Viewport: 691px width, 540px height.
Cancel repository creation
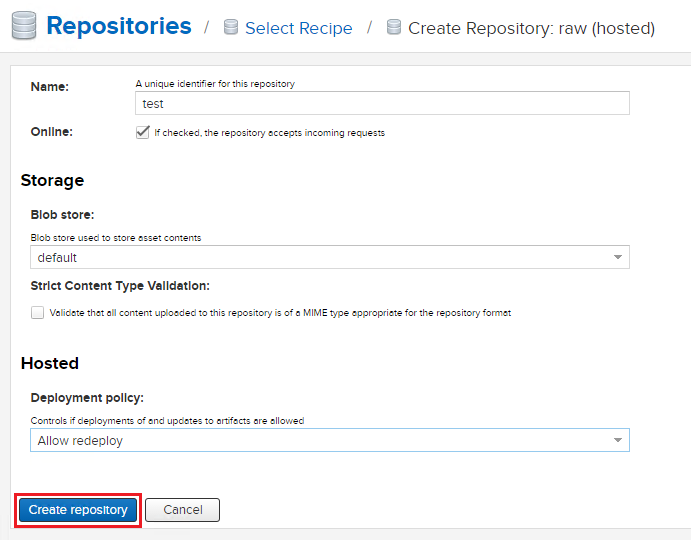pos(182,510)
